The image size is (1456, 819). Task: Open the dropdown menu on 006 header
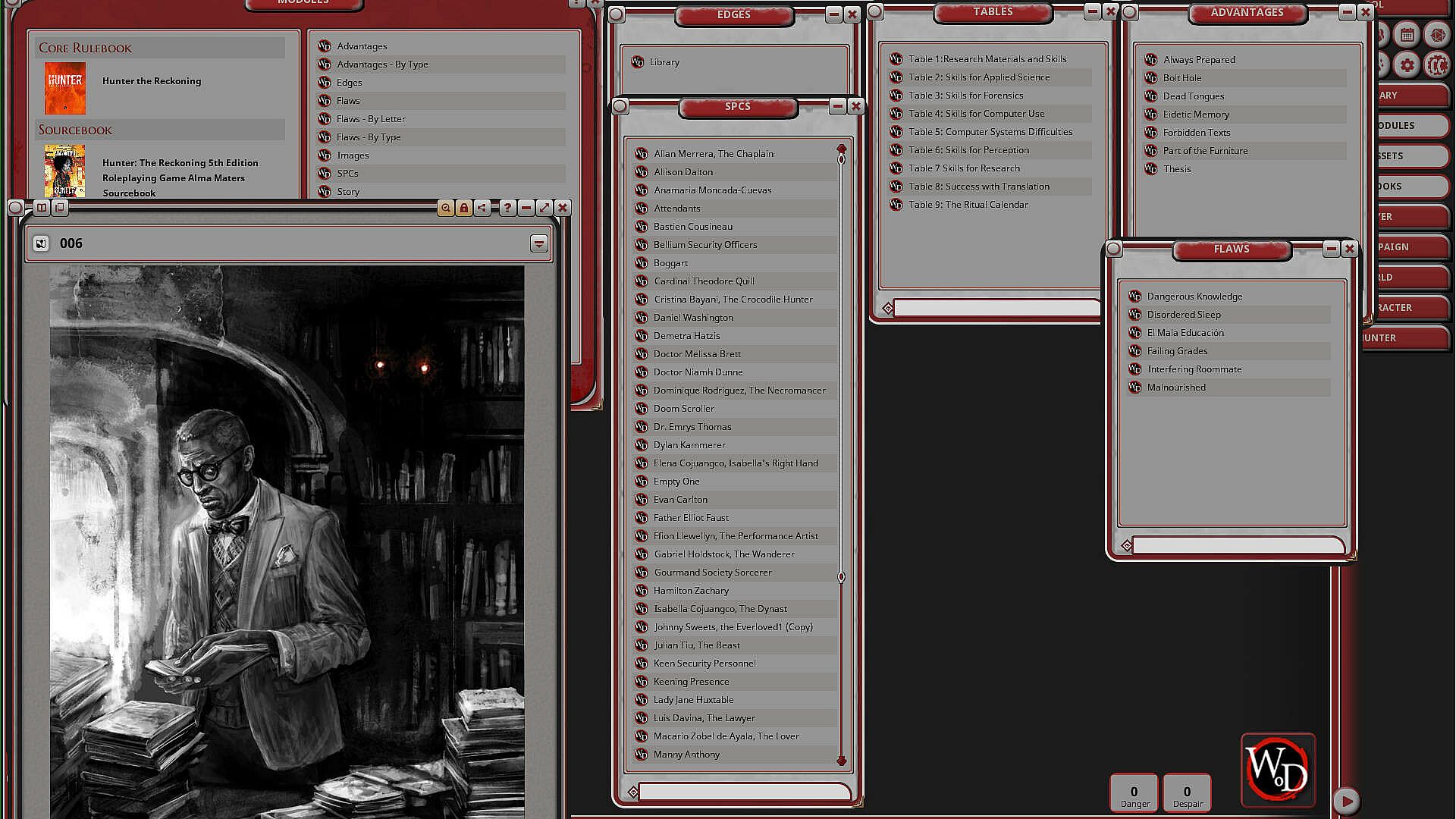pos(538,243)
